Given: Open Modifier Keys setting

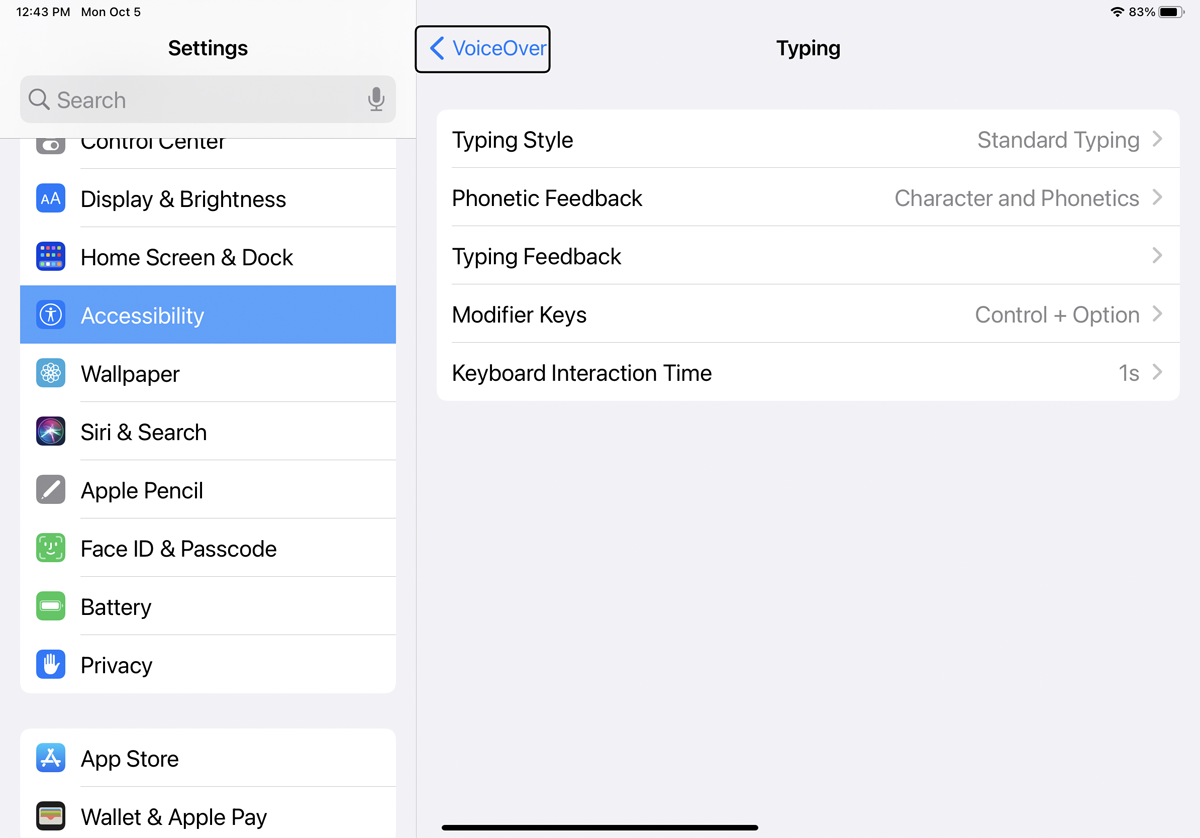Looking at the screenshot, I should click(808, 314).
